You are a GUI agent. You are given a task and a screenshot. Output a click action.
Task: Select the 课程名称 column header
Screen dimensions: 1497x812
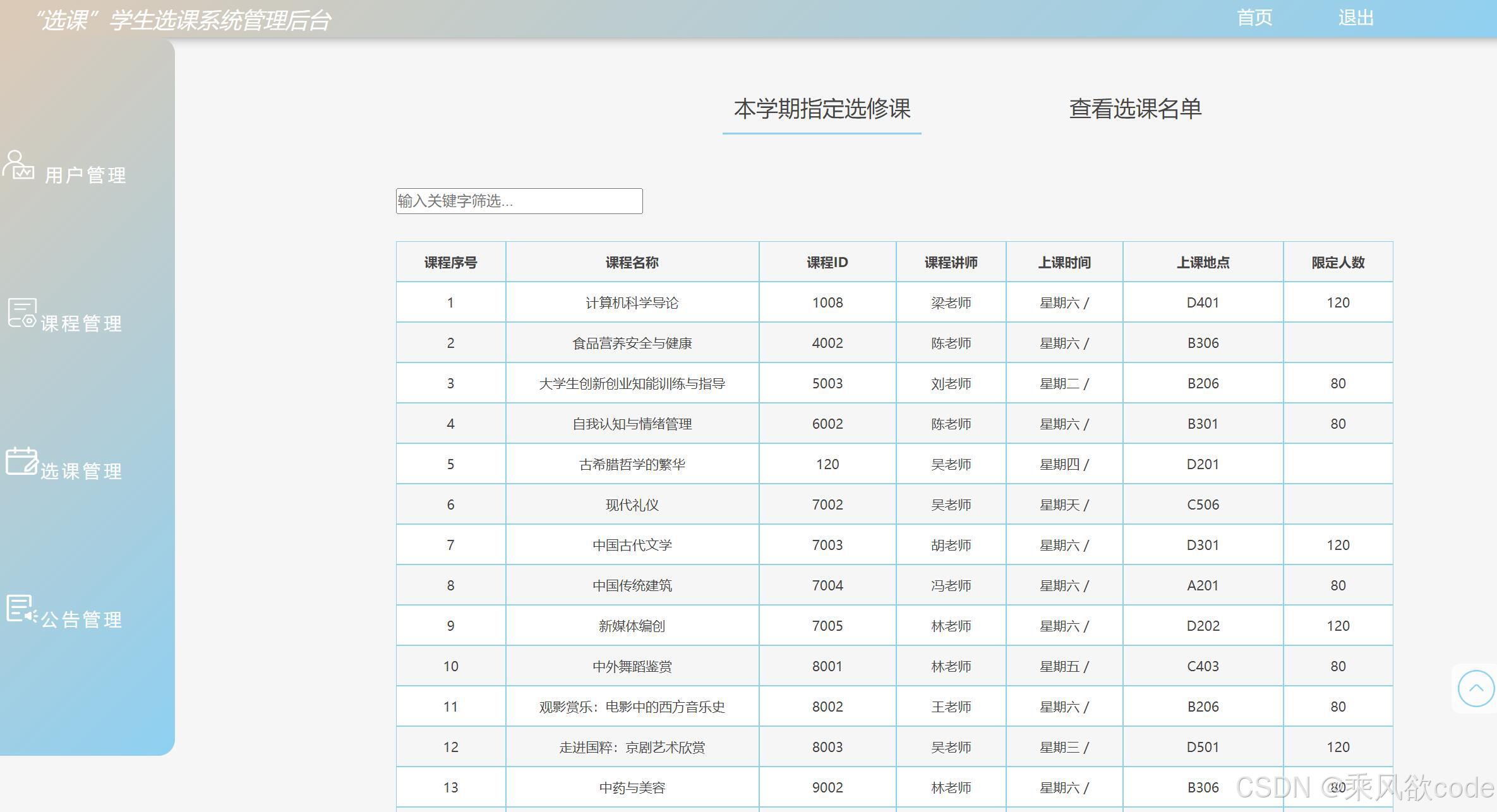631,261
